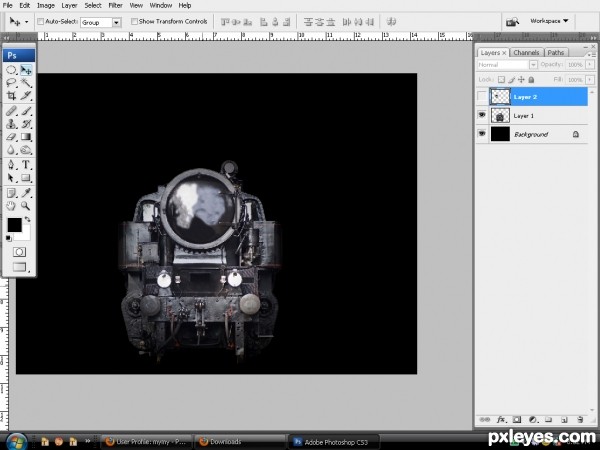Switch to the Channels tab

click(526, 52)
